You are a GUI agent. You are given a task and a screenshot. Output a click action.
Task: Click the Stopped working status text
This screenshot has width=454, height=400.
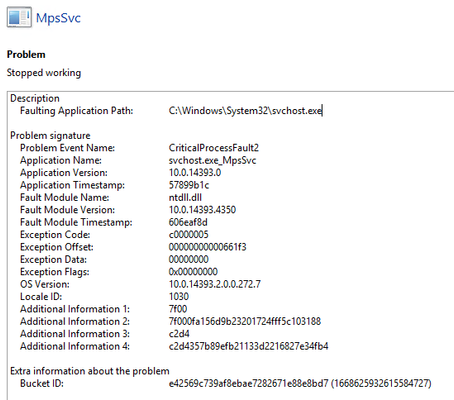tap(44, 73)
